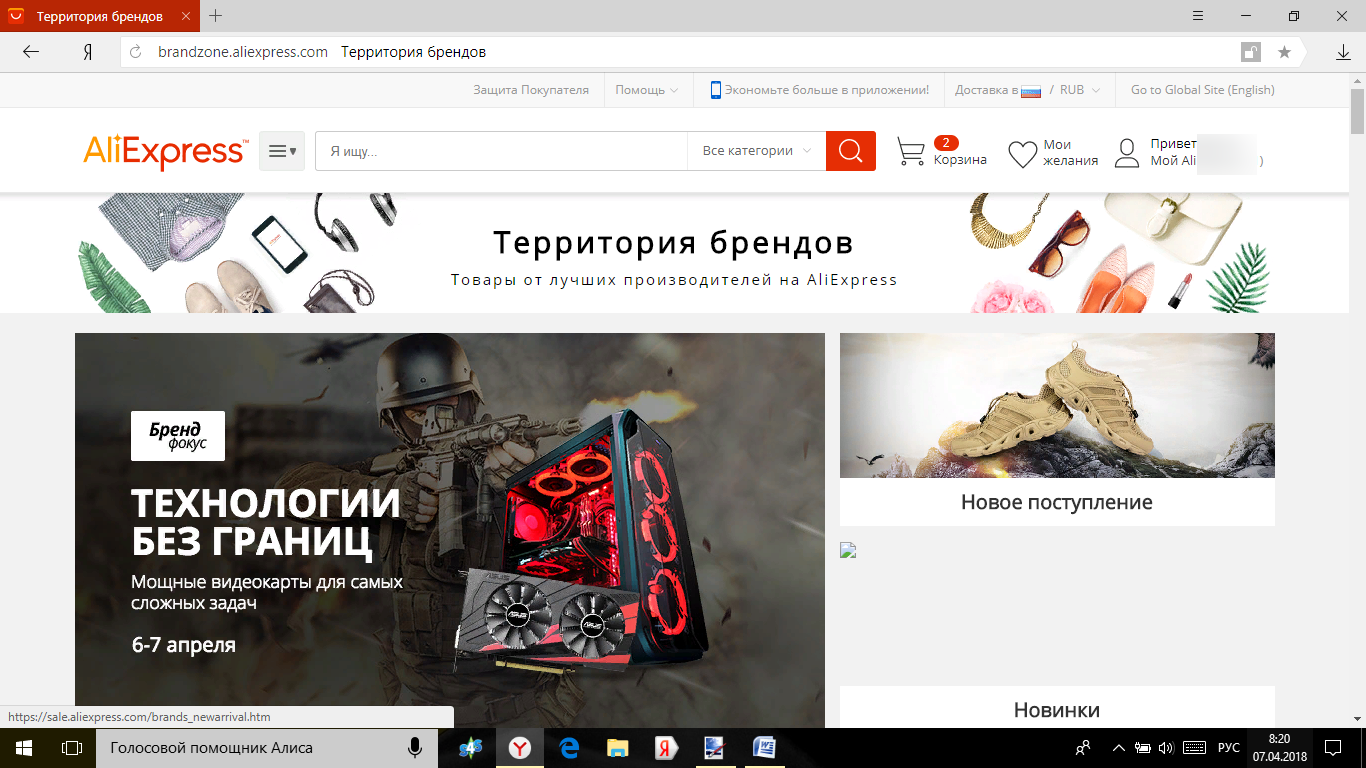Click the orange search magnifier button
Image resolution: width=1366 pixels, height=768 pixels.
(x=850, y=151)
